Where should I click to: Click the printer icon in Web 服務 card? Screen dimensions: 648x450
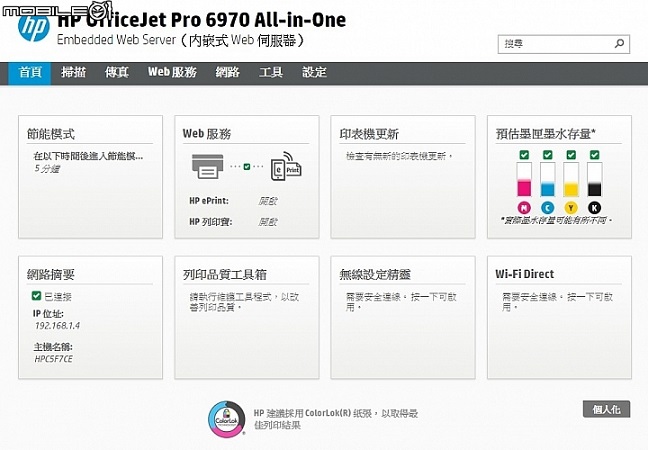pos(207,167)
